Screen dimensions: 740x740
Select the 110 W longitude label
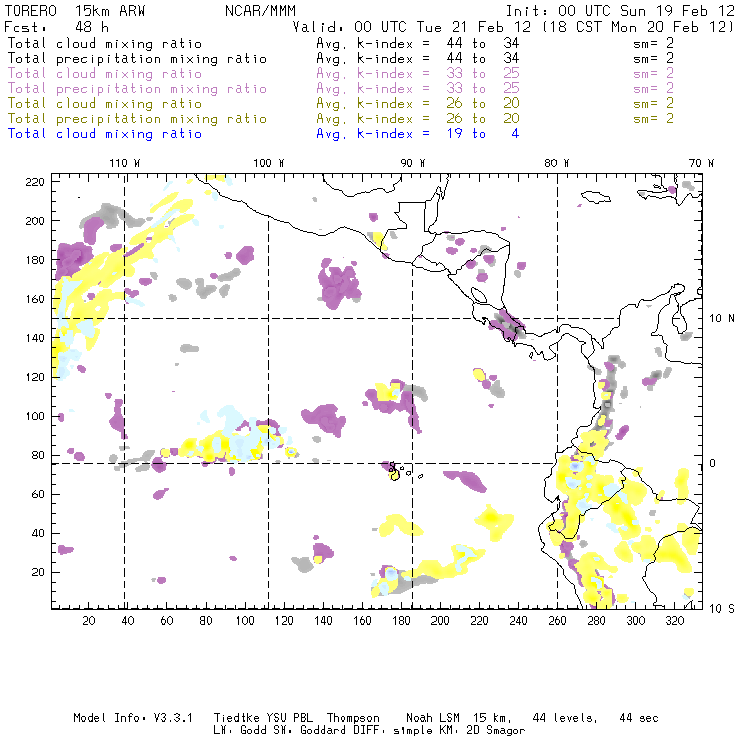[124, 163]
